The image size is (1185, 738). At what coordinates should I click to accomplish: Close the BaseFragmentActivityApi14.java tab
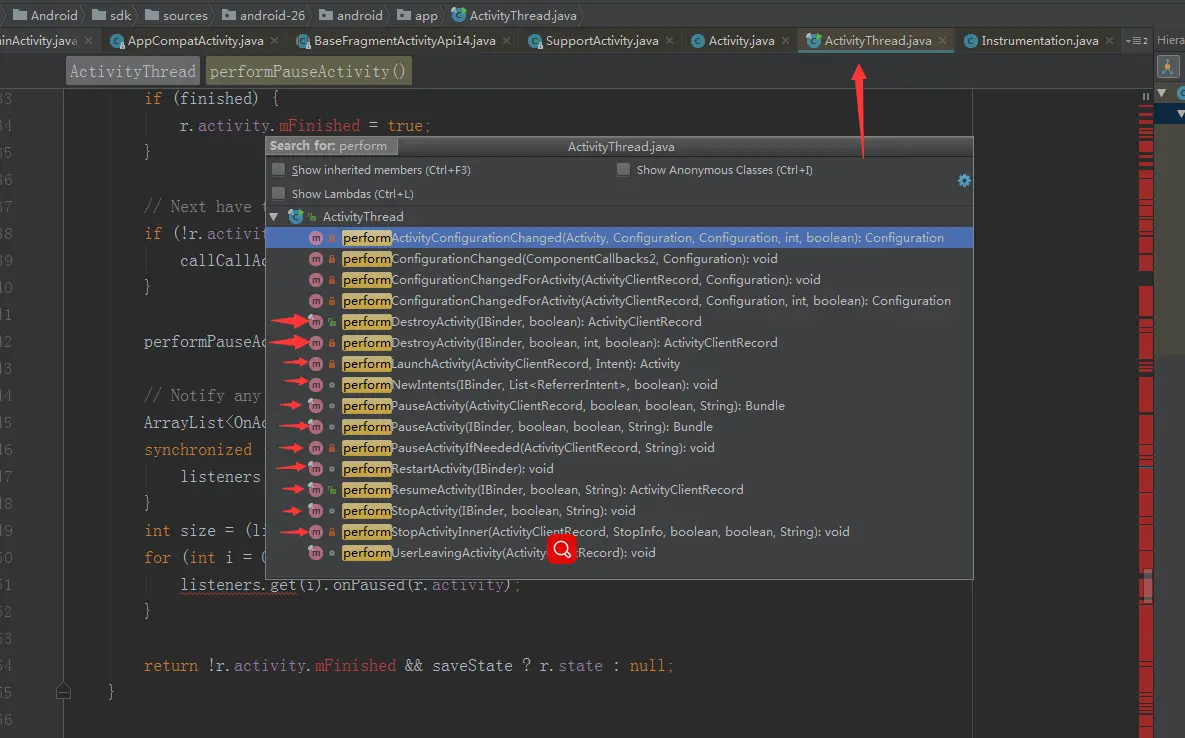(x=506, y=41)
